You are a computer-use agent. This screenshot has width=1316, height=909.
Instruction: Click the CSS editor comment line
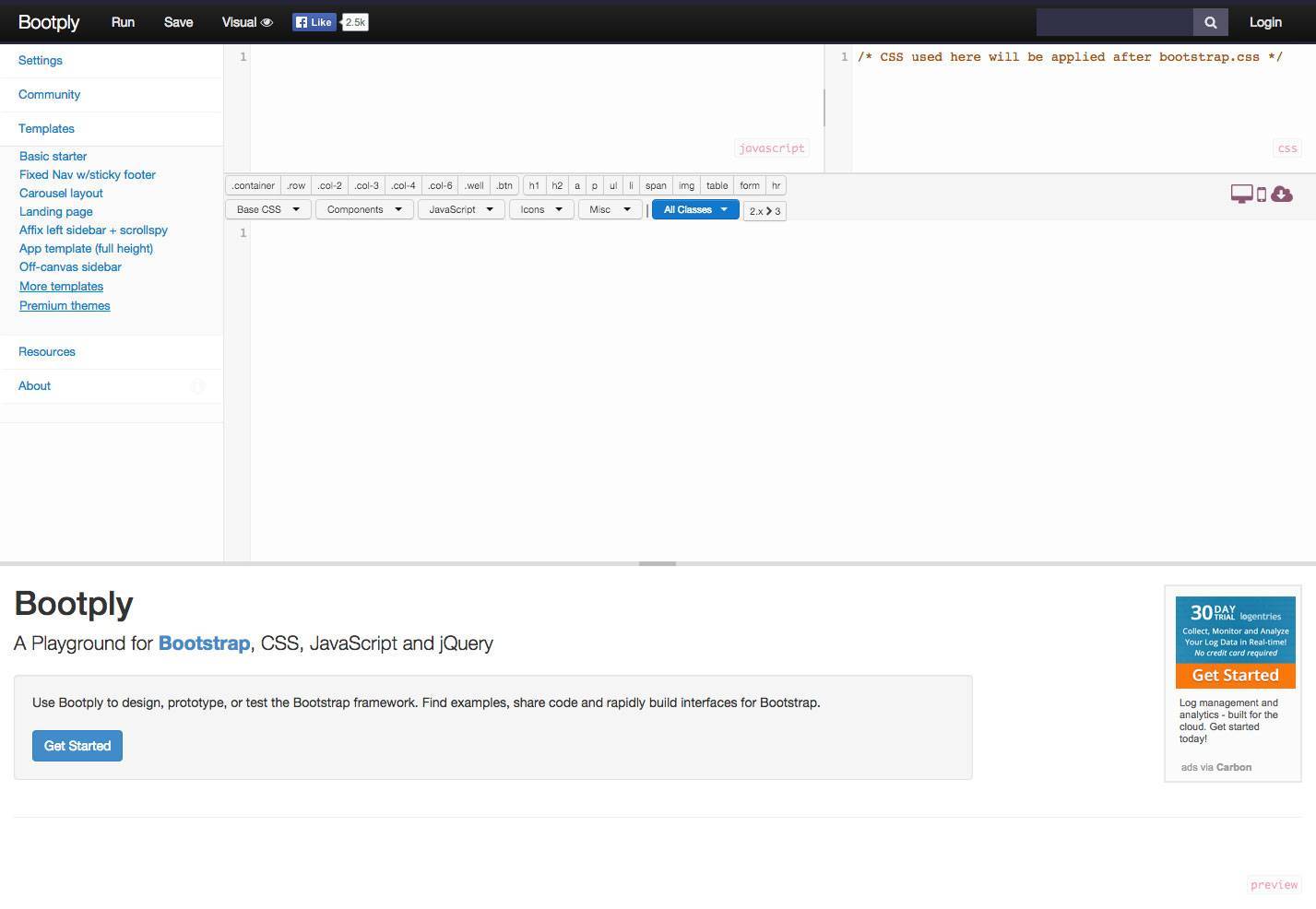(x=1070, y=57)
